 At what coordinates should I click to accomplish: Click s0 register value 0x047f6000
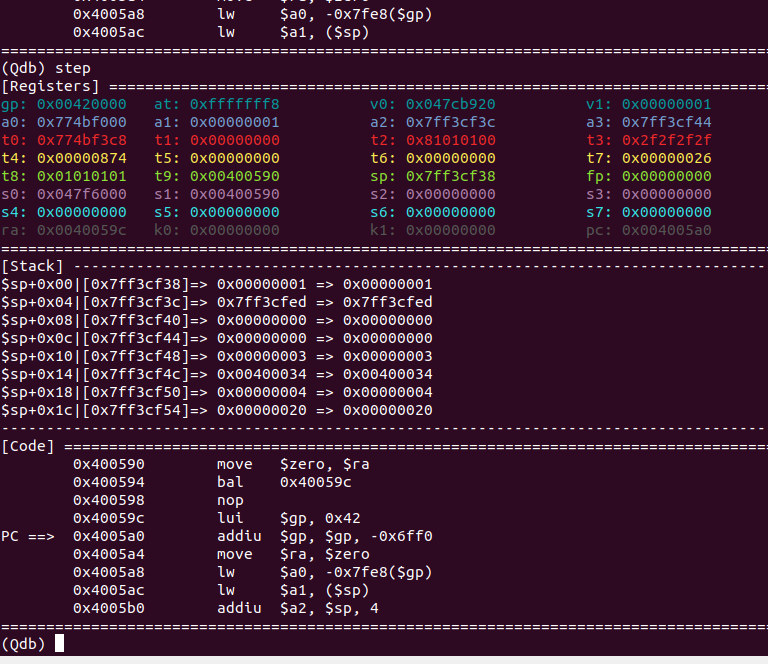(82, 194)
